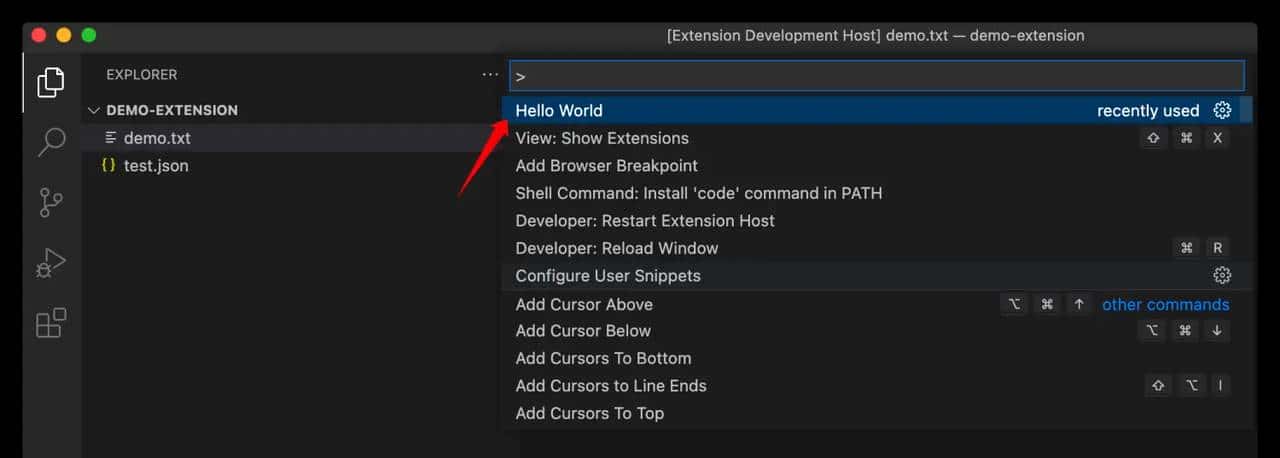Open demo.txt in the explorer tree
The height and width of the screenshot is (458, 1280).
157,138
